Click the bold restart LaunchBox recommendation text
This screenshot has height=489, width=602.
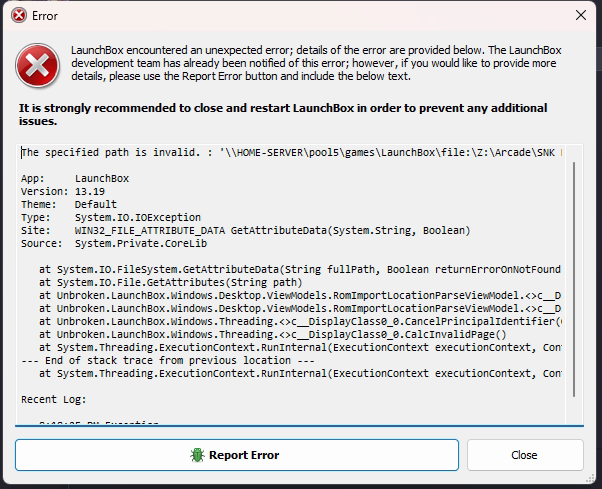283,114
